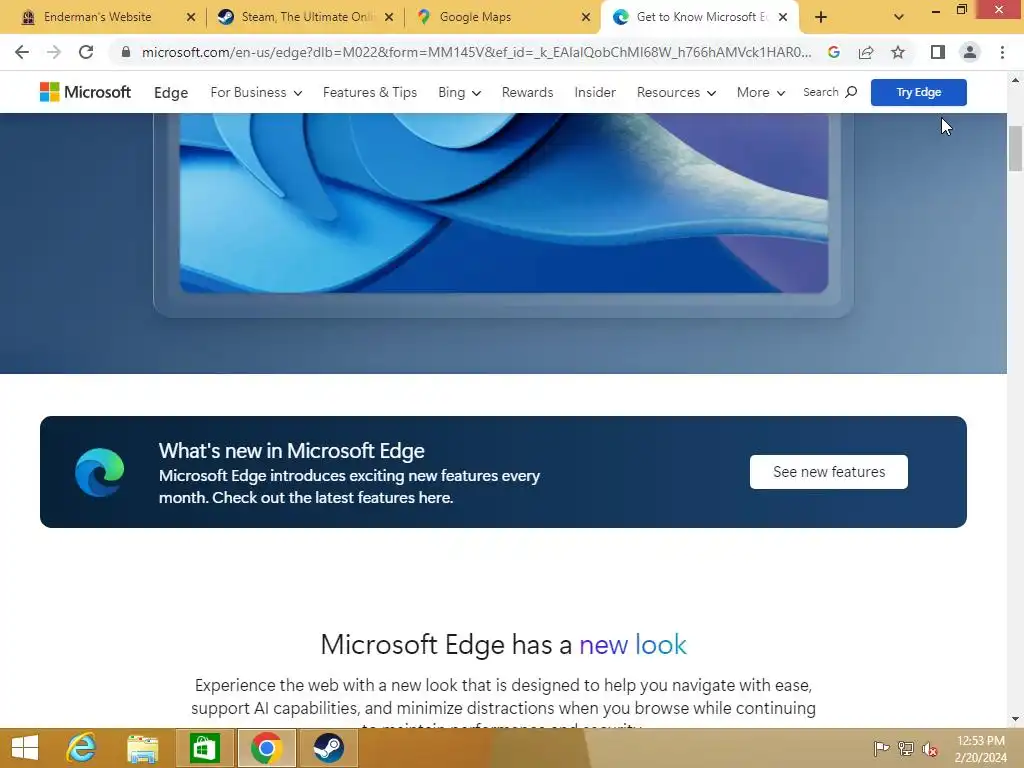Open network tray icon

click(x=905, y=748)
